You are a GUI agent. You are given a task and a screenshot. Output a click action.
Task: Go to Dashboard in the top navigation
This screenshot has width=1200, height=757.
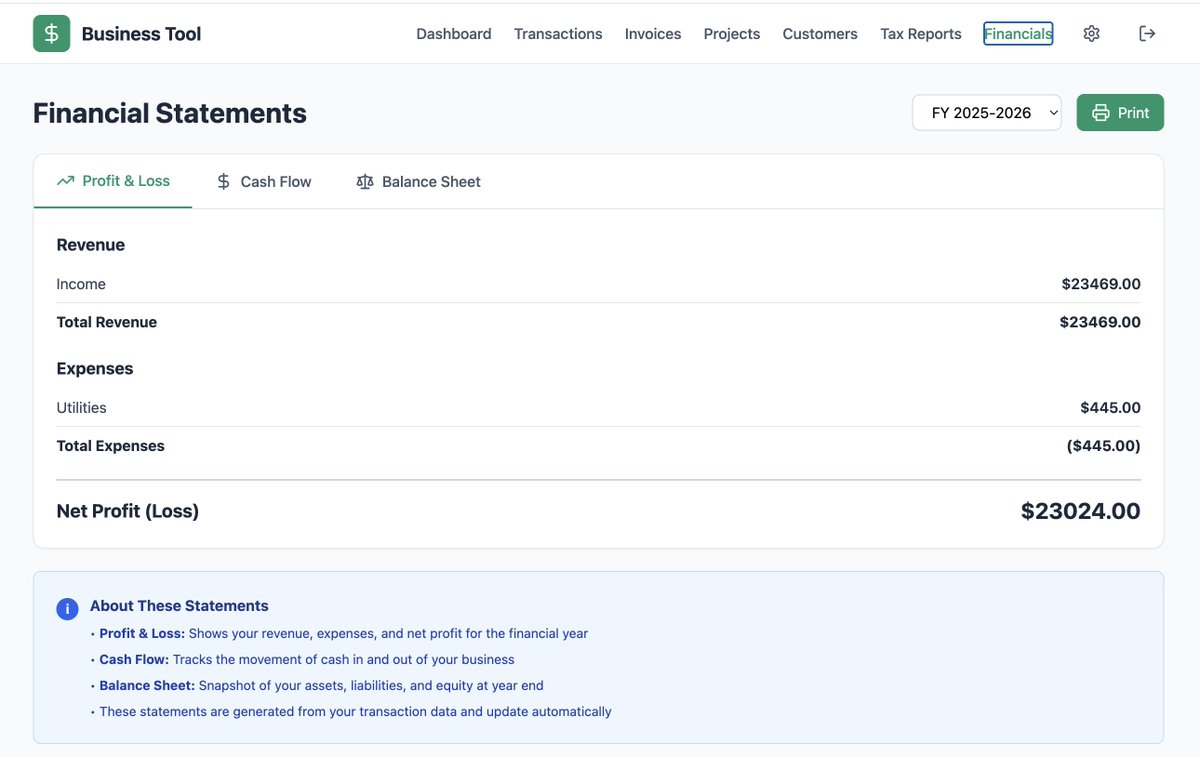[x=454, y=34]
